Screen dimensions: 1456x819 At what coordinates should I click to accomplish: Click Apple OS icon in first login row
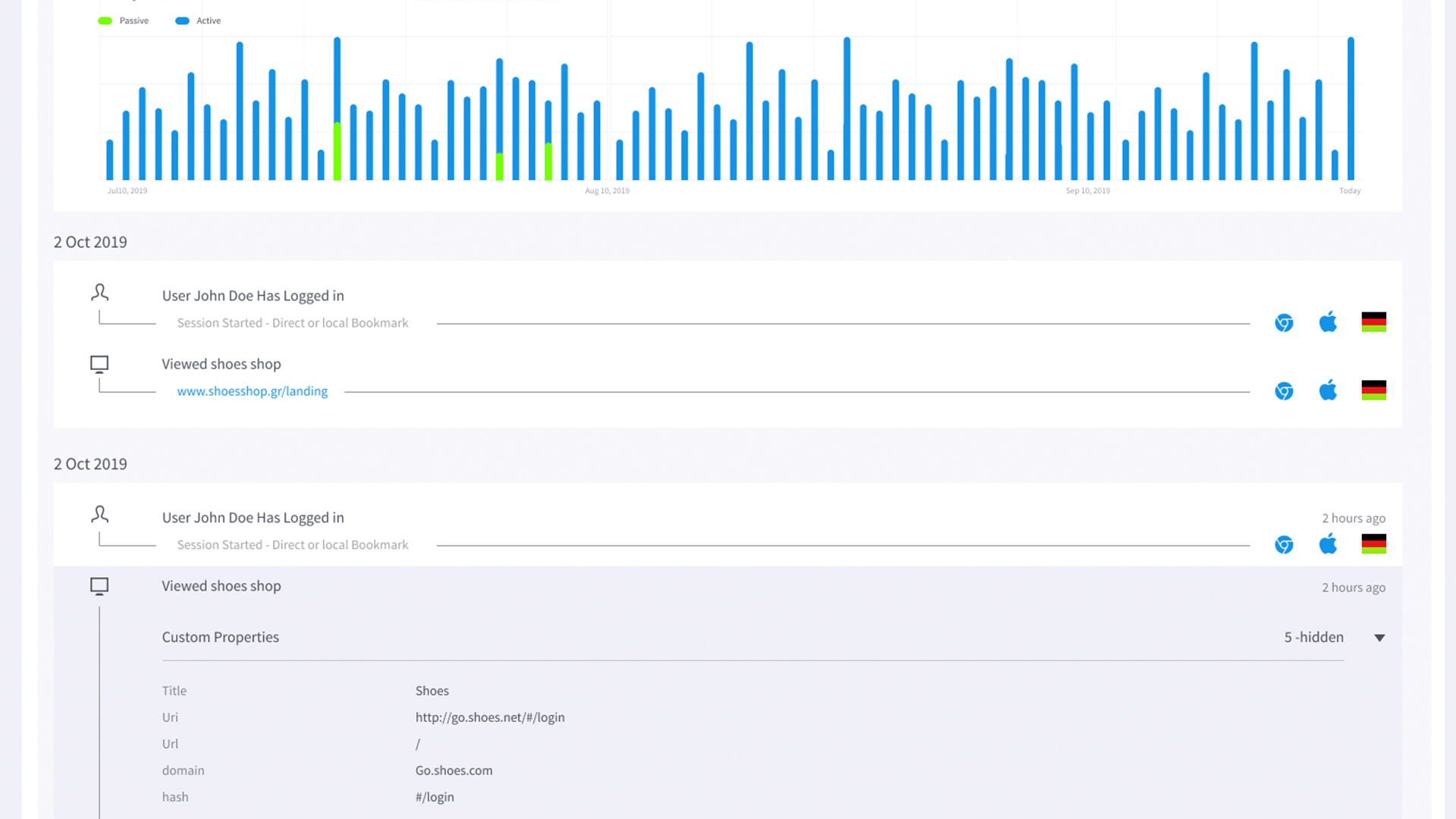pos(1328,322)
